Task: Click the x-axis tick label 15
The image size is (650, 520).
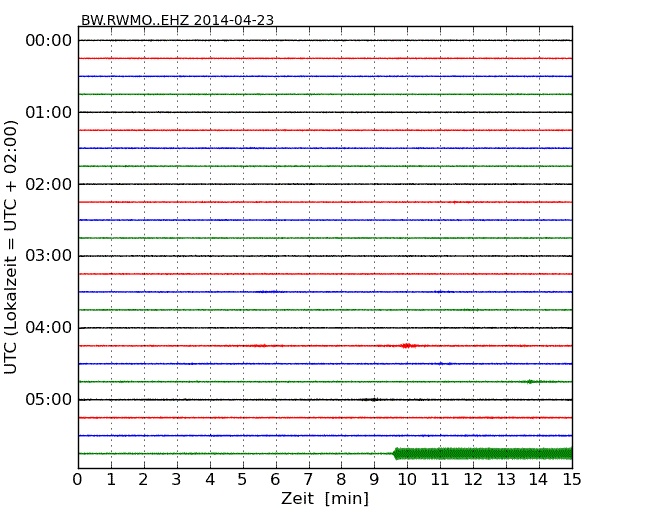Action: click(572, 480)
